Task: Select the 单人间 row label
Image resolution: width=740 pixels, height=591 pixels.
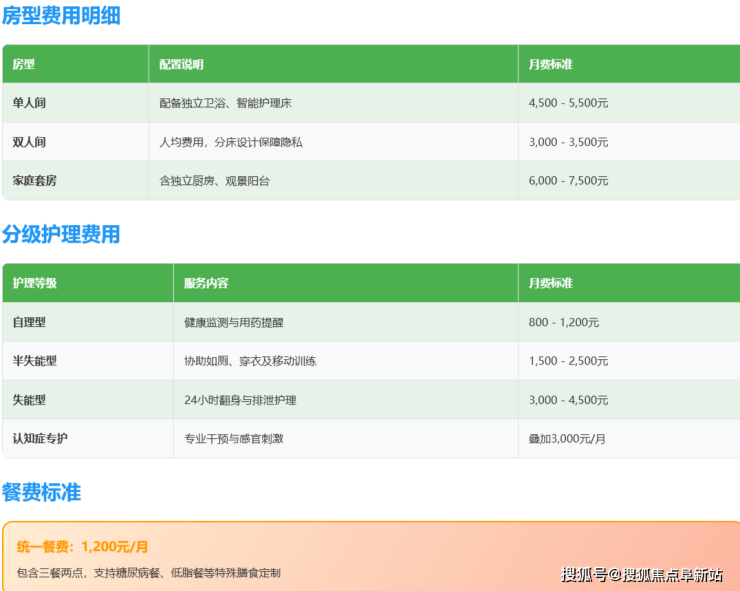Action: point(29,103)
